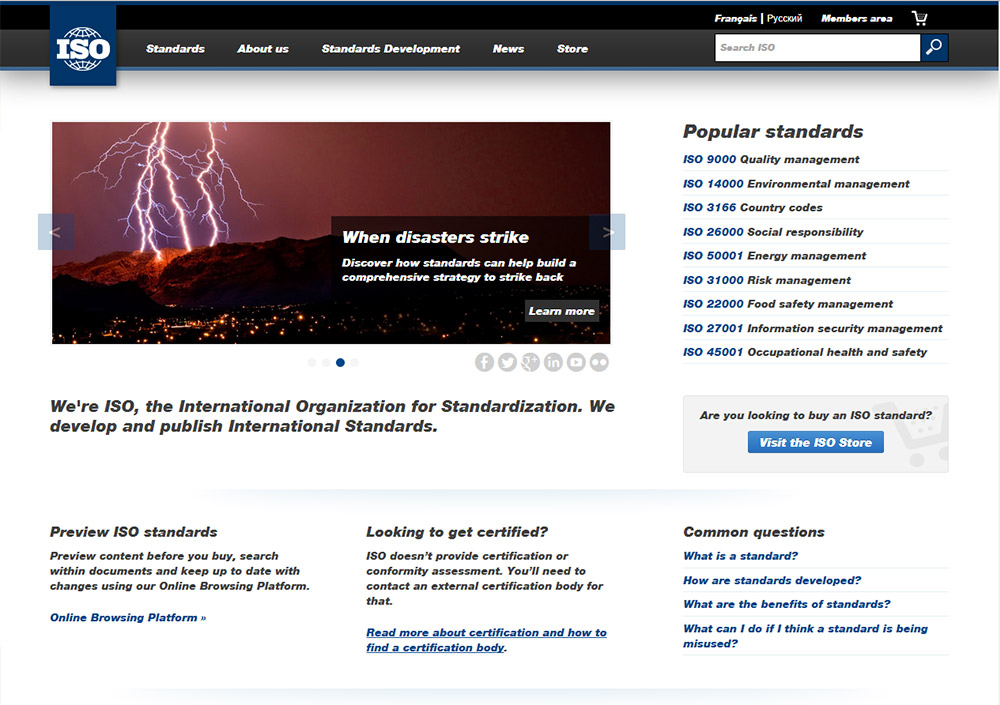Open ISO's Flickr icon
This screenshot has height=705, width=1000.
pos(599,362)
